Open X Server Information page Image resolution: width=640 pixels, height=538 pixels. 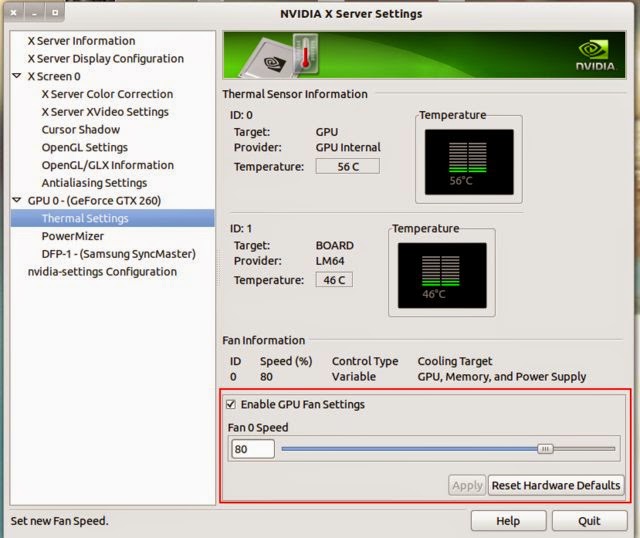click(x=81, y=41)
